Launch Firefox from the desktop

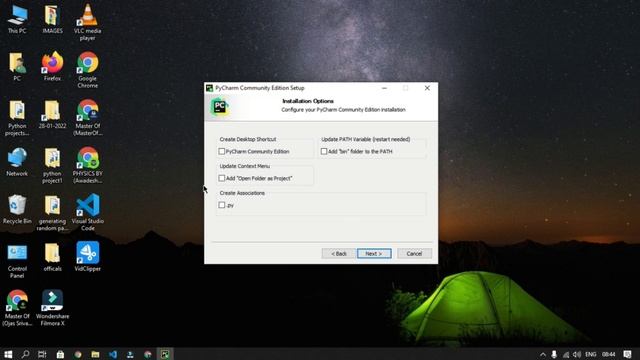tap(52, 67)
